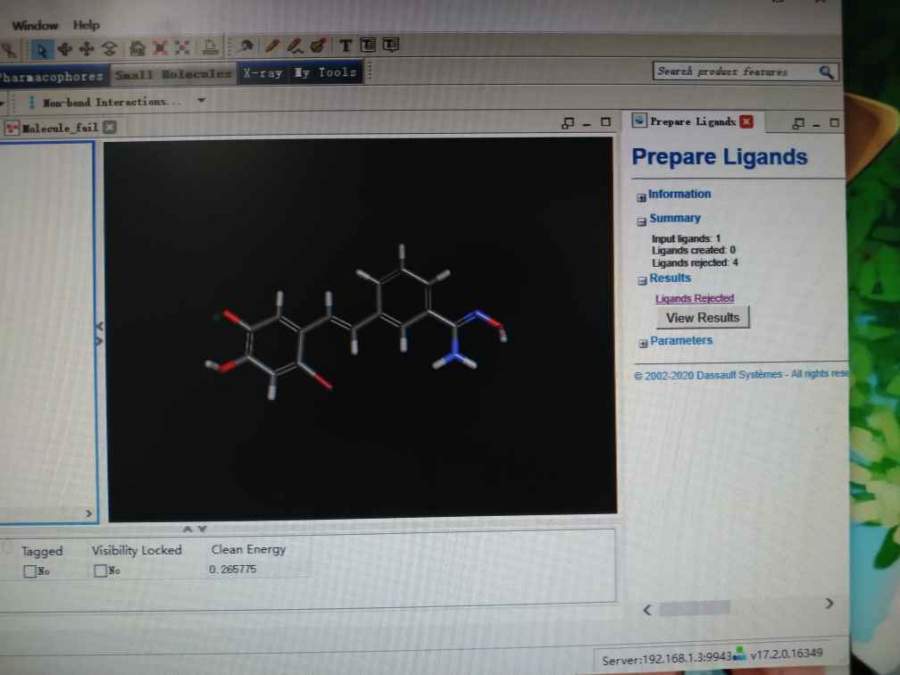Screen dimensions: 900x675
Task: Click the View Results button
Action: (x=702, y=318)
